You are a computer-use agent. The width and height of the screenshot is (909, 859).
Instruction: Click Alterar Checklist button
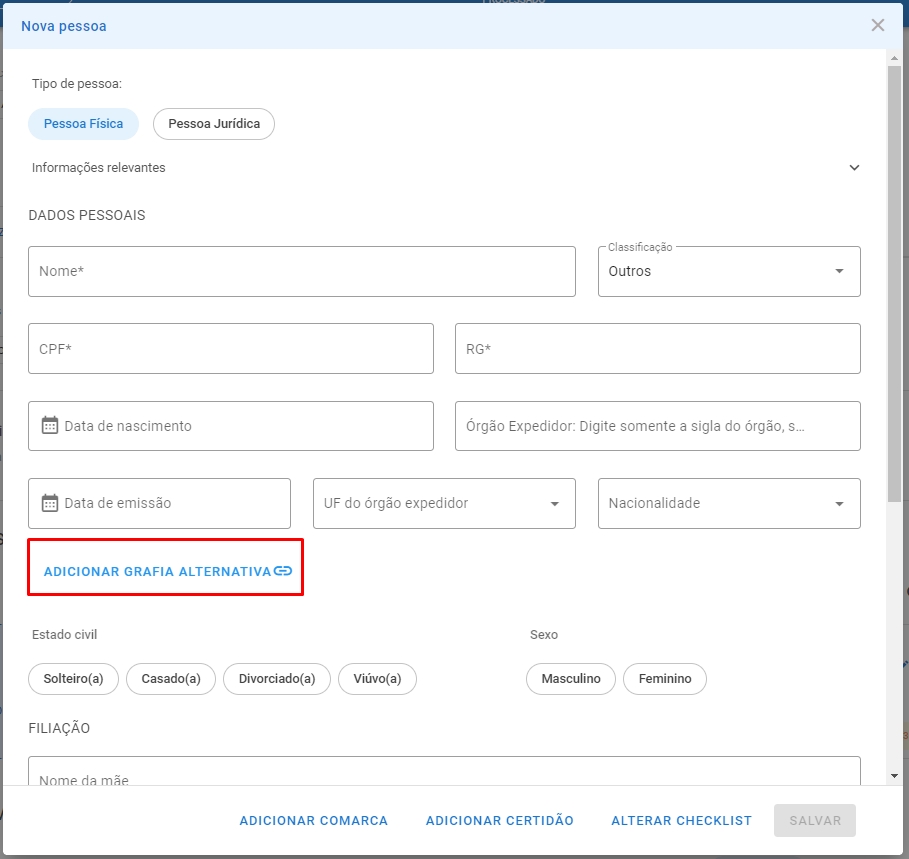(682, 820)
